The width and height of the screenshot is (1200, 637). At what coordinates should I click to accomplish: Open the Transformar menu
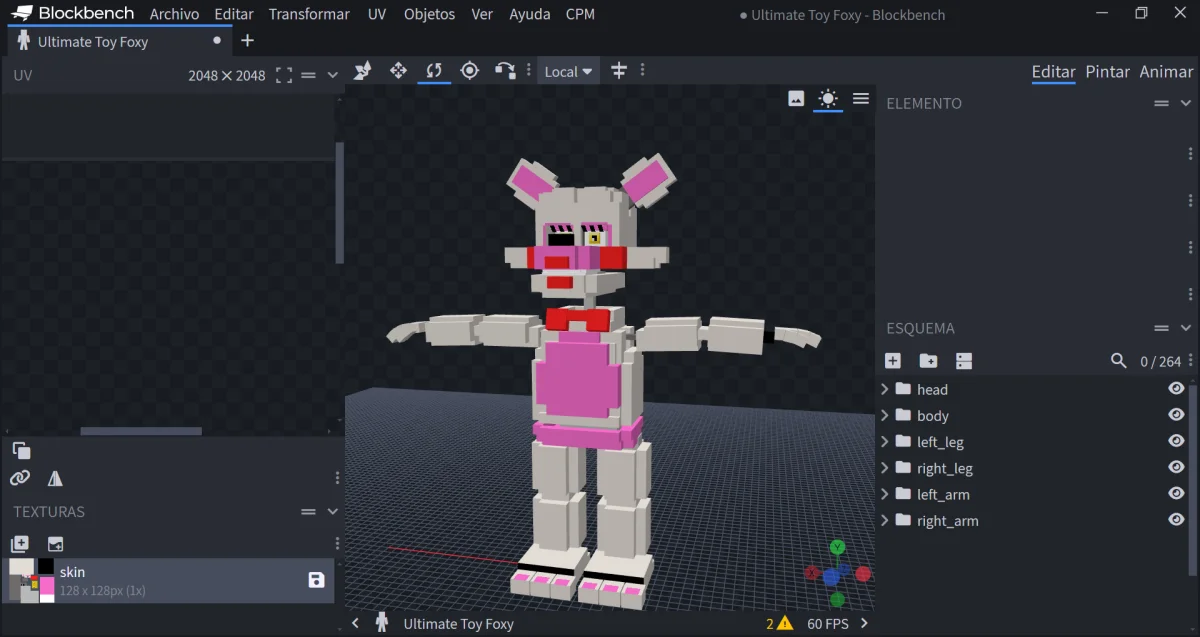tap(309, 14)
